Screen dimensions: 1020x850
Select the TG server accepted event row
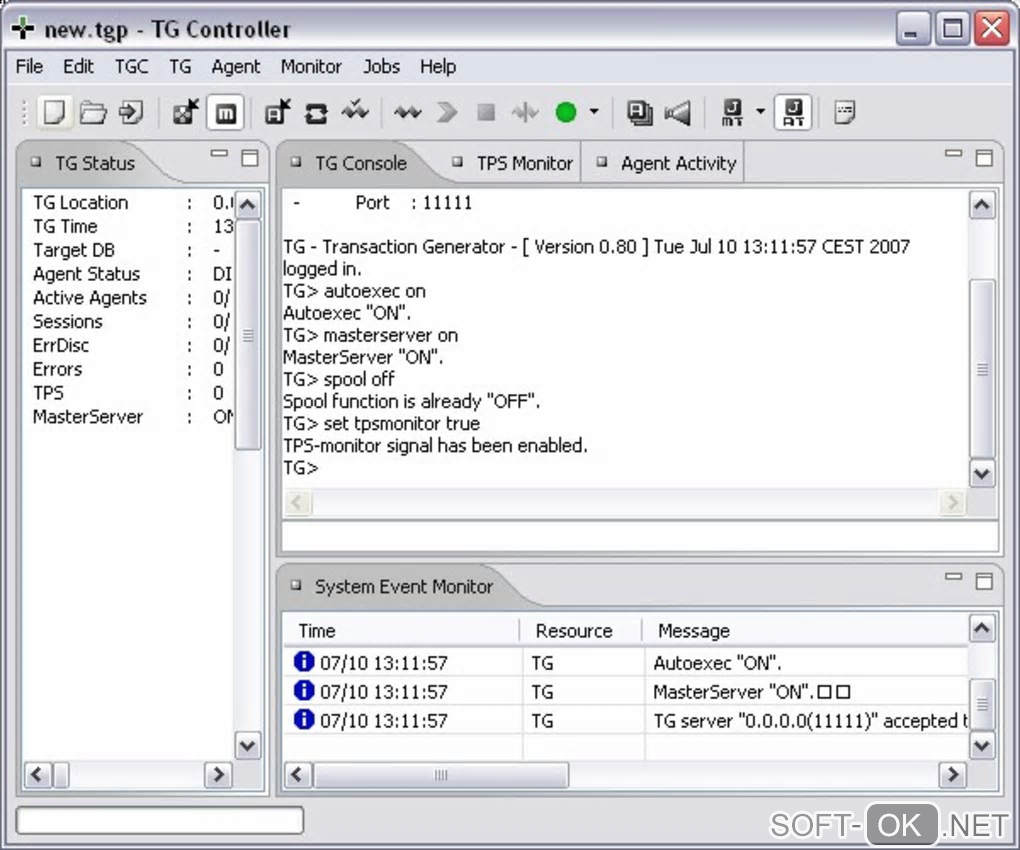coord(626,721)
